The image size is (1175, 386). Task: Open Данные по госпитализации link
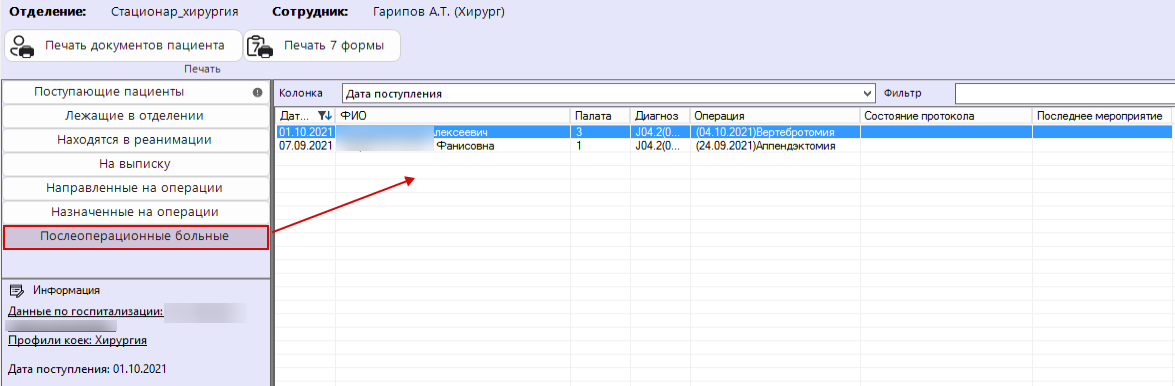85,311
